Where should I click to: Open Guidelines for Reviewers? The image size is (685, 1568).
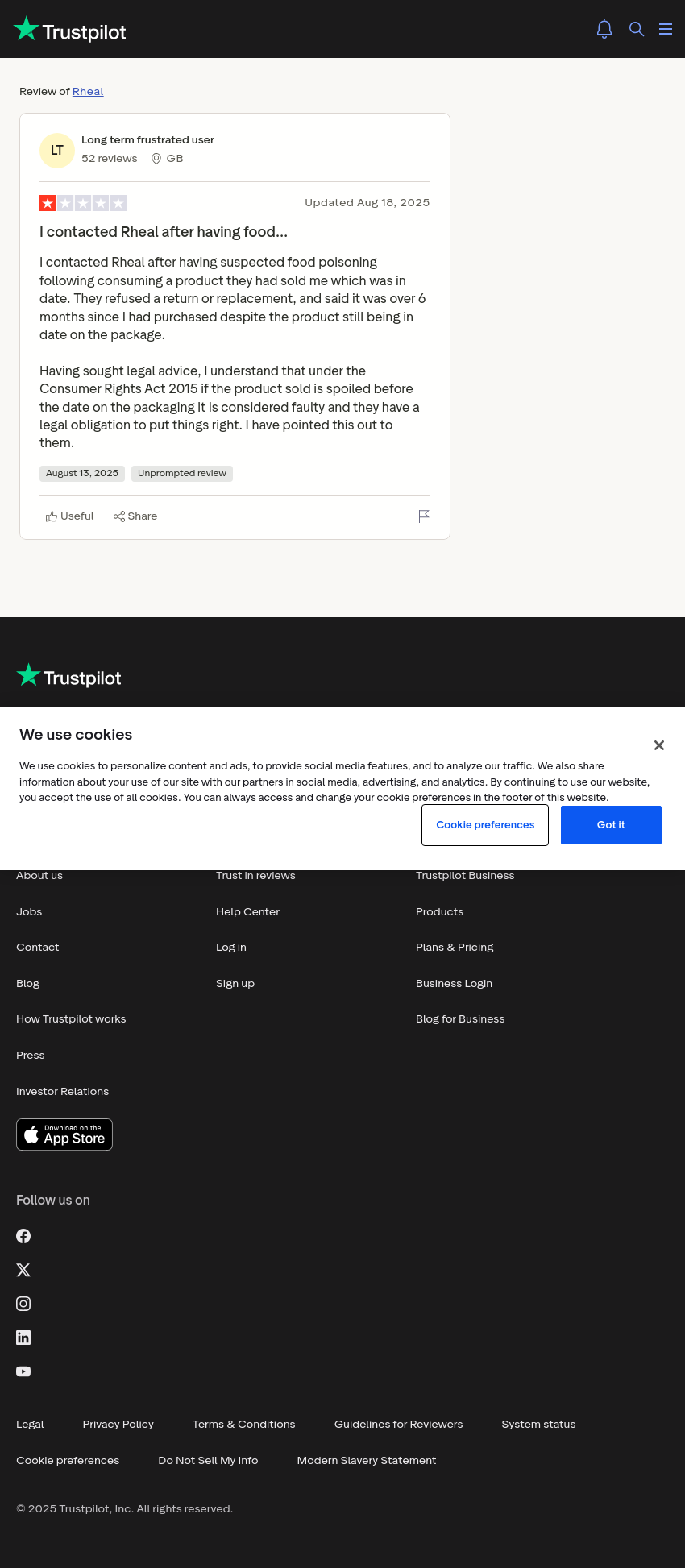(399, 1425)
